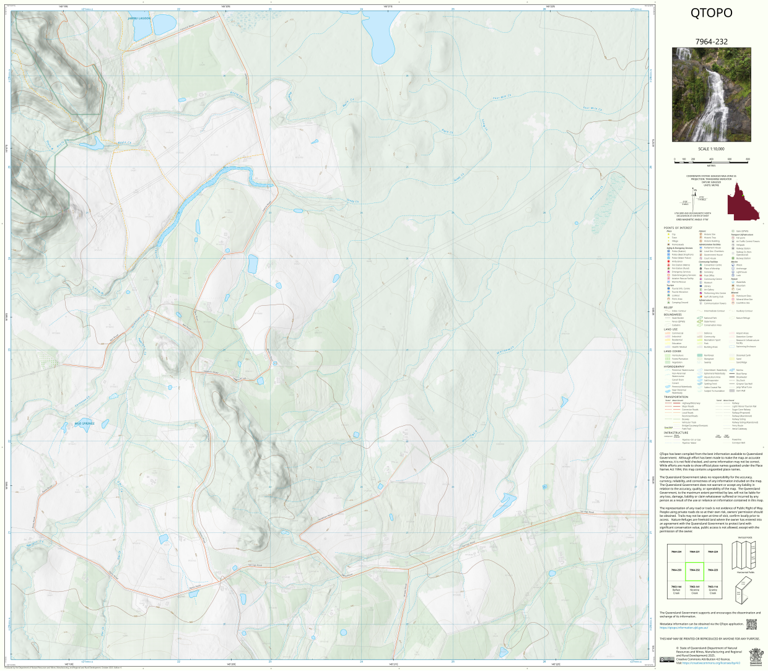
Task: Click the QTOPO title heading
Action: point(711,13)
